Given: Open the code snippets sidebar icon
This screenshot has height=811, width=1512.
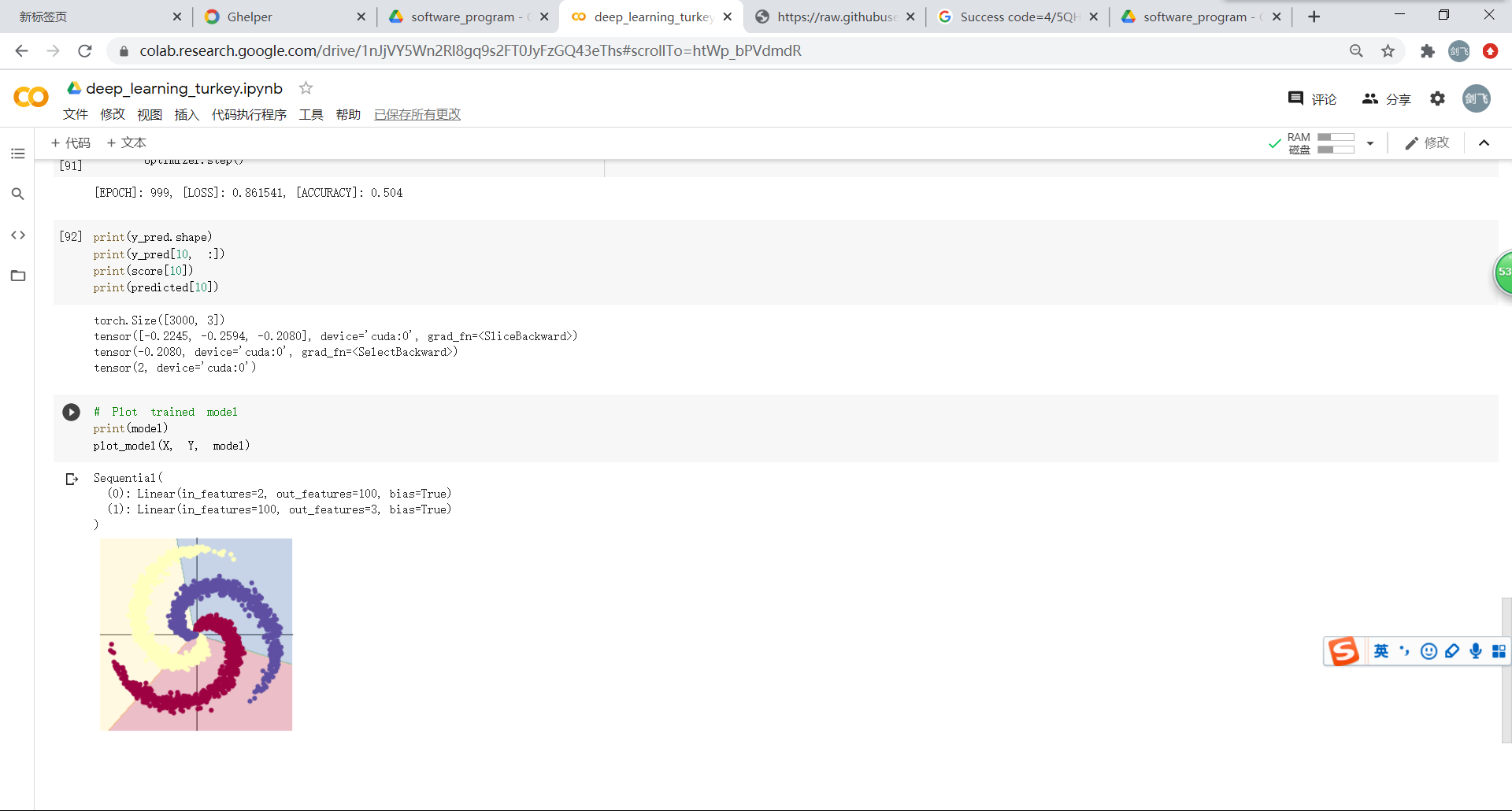Looking at the screenshot, I should click(x=18, y=235).
